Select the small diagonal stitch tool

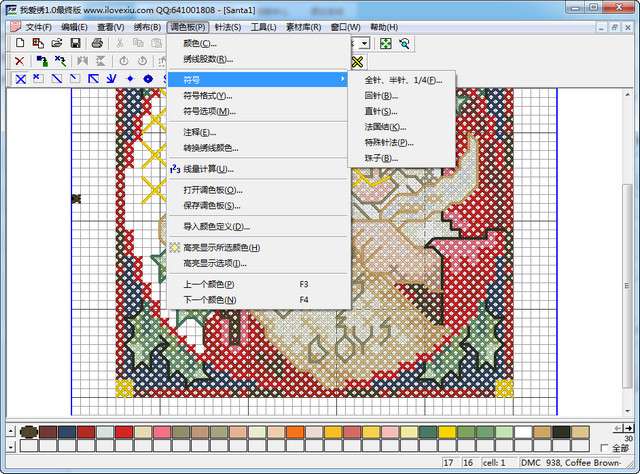(75, 79)
